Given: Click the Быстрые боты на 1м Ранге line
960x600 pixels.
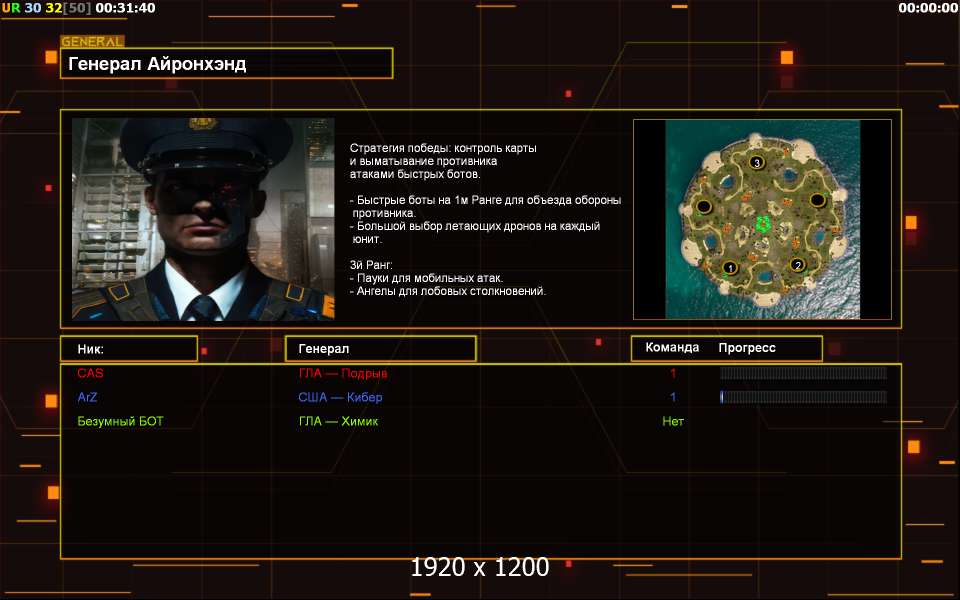Looking at the screenshot, I should click(486, 200).
